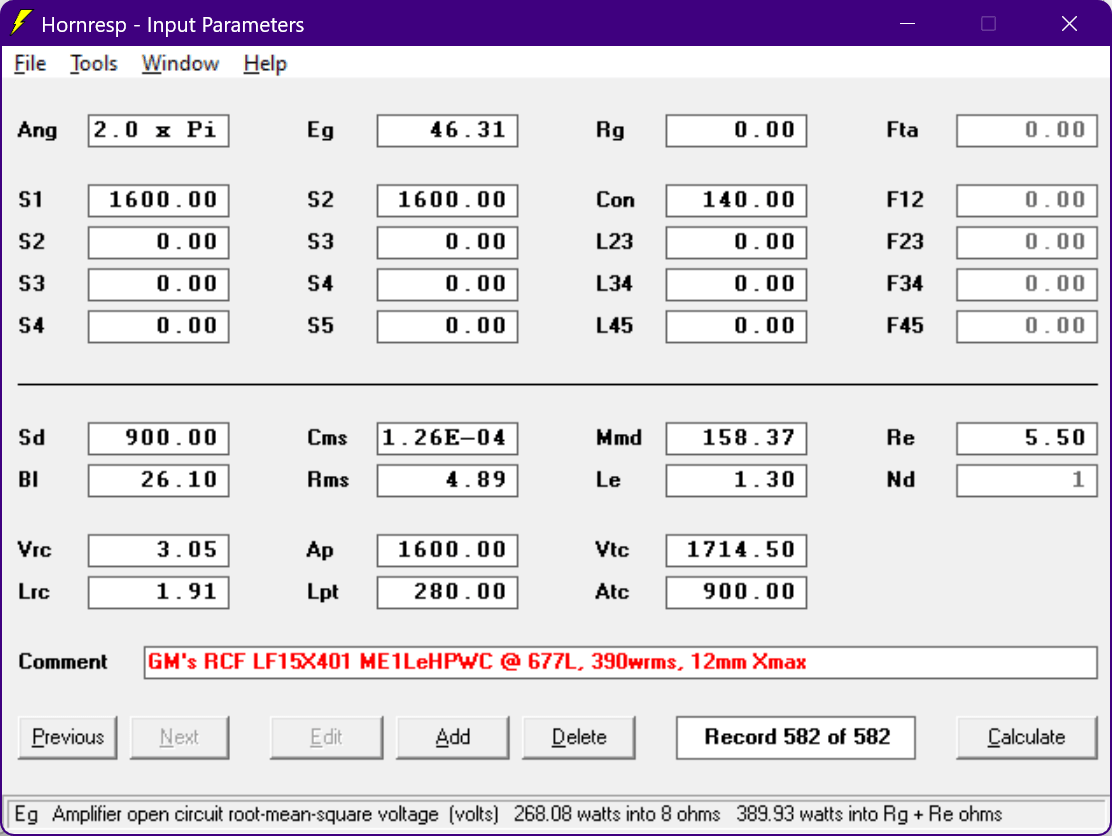Click the Nd field showing 1
Image resolution: width=1112 pixels, height=836 pixels.
point(1026,480)
